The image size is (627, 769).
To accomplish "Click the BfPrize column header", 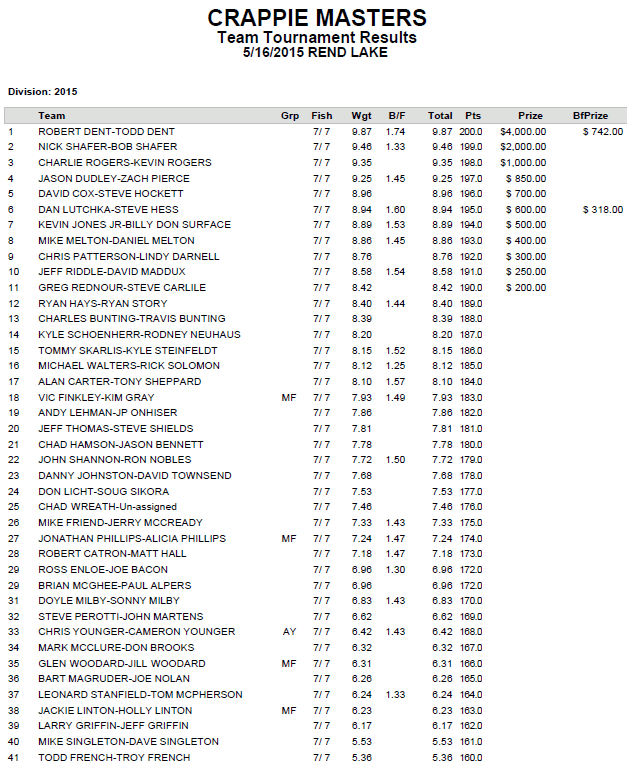I will (590, 116).
